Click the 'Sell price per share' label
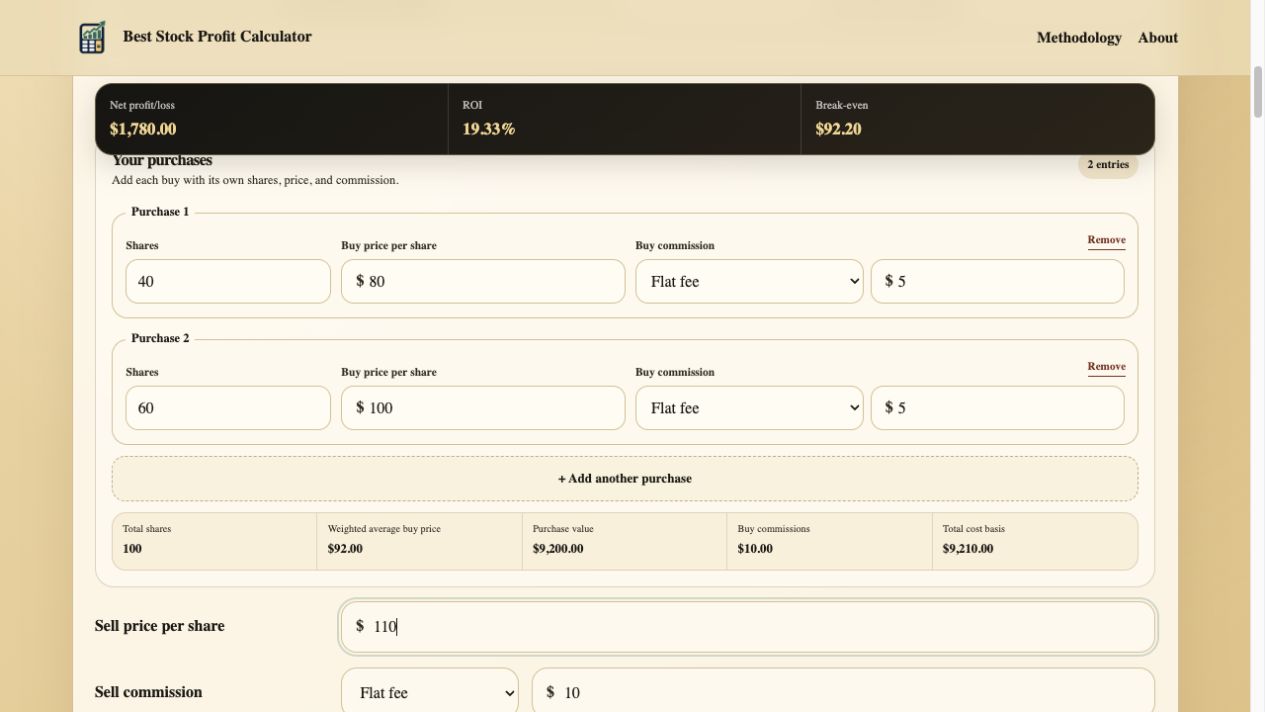The image size is (1265, 712). (160, 626)
